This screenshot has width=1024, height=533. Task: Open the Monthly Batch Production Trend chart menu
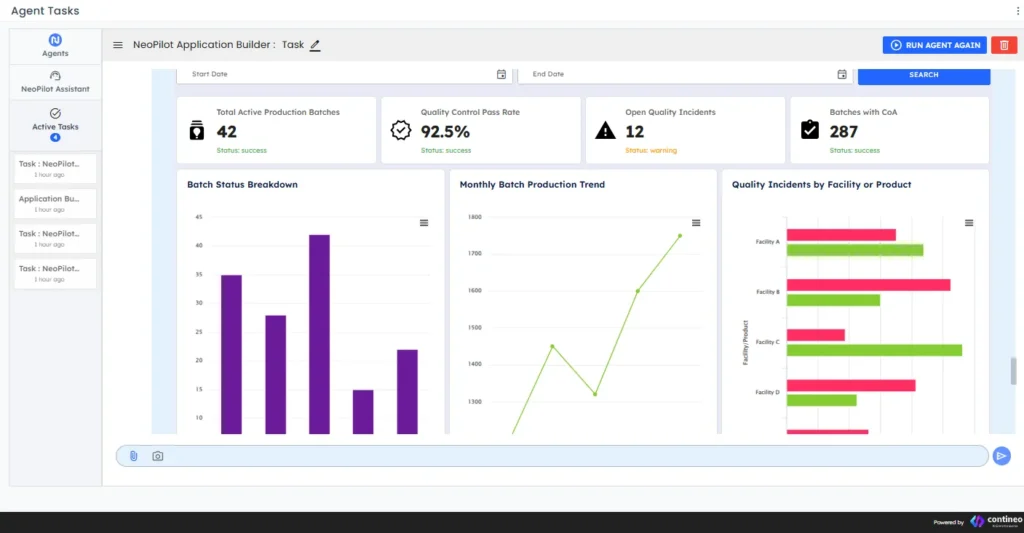coord(696,223)
